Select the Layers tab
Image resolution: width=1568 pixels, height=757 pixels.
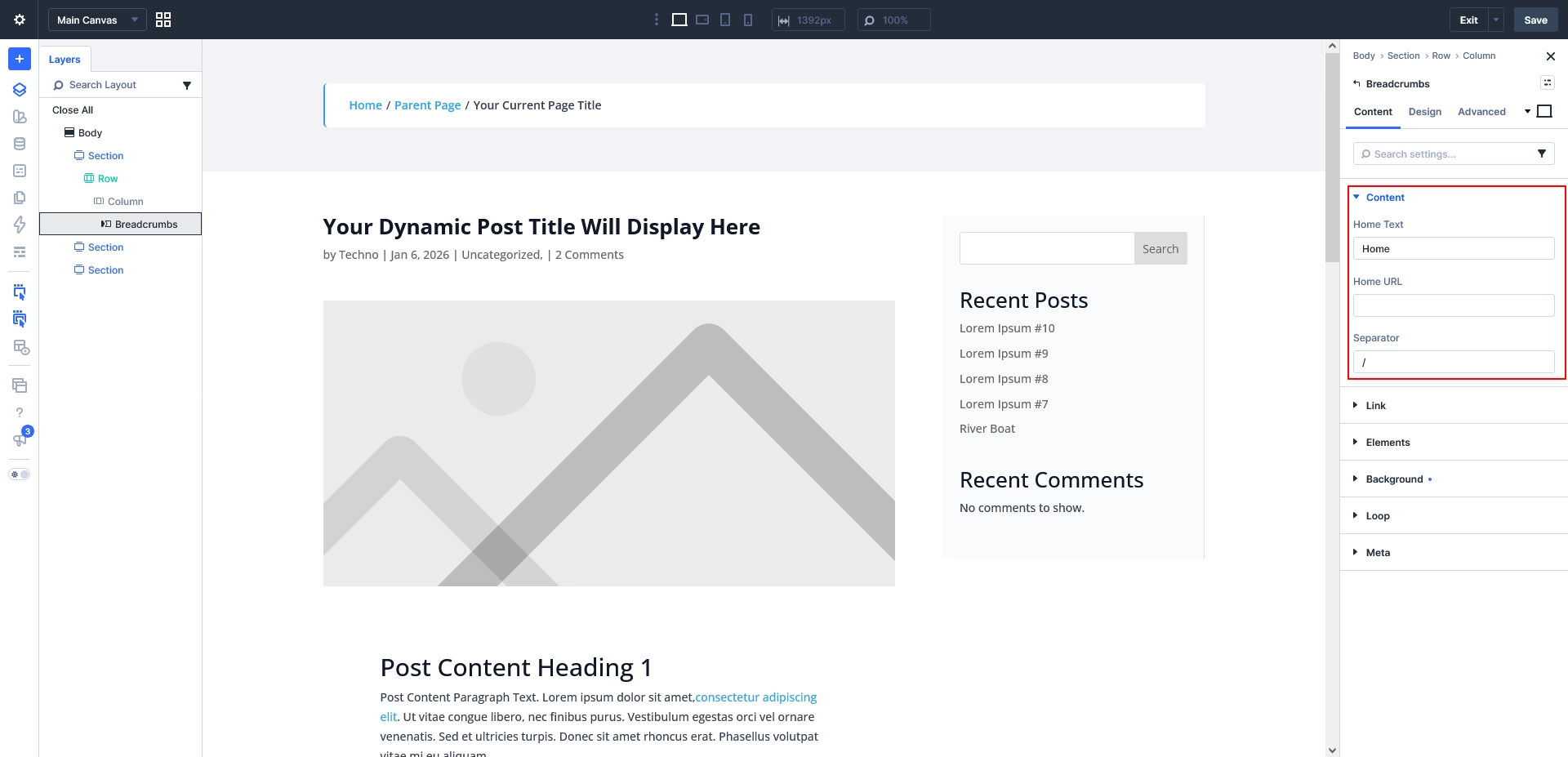tap(65, 60)
